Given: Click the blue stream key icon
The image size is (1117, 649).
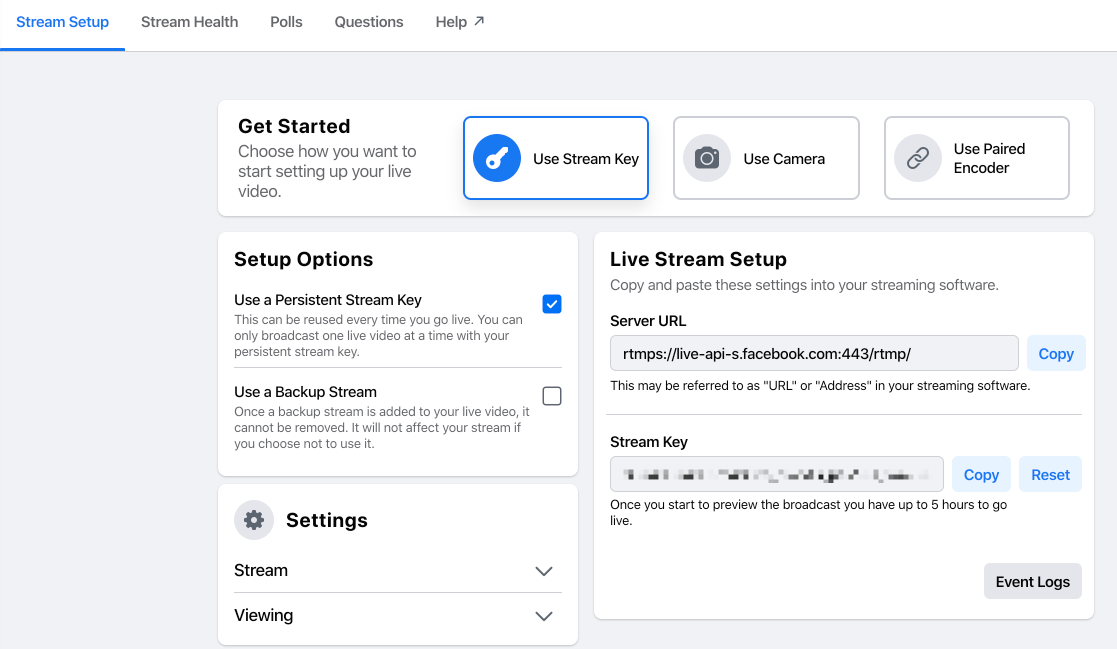Looking at the screenshot, I should pos(497,158).
